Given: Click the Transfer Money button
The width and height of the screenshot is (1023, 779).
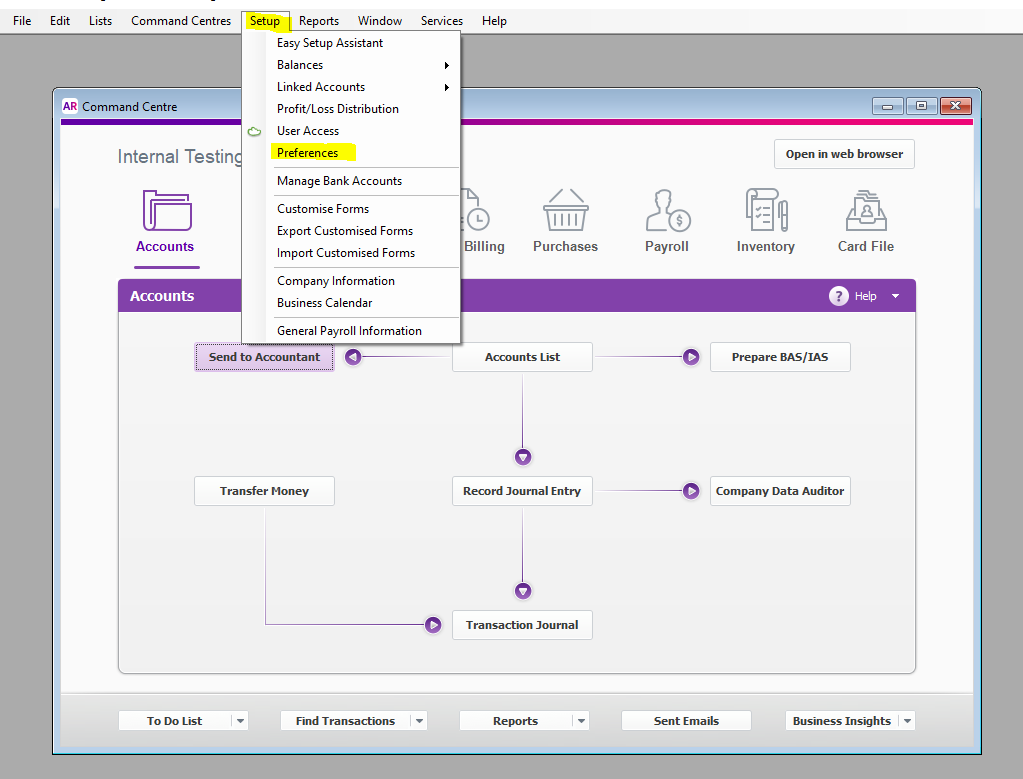Looking at the screenshot, I should (263, 491).
